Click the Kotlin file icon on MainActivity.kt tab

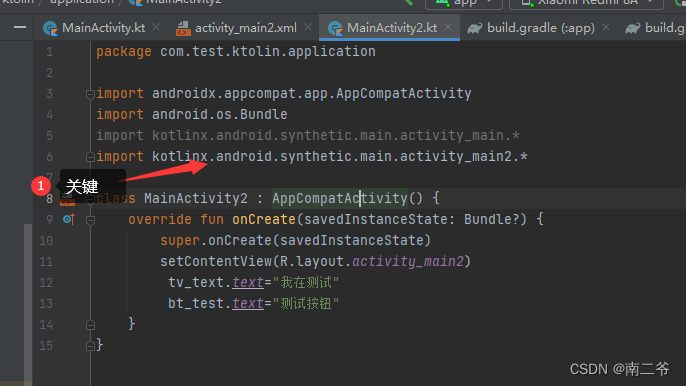(x=50, y=28)
